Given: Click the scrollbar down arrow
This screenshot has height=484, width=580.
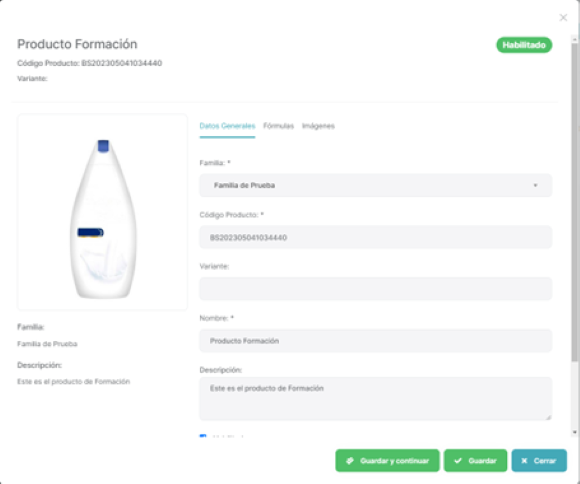Looking at the screenshot, I should (574, 432).
